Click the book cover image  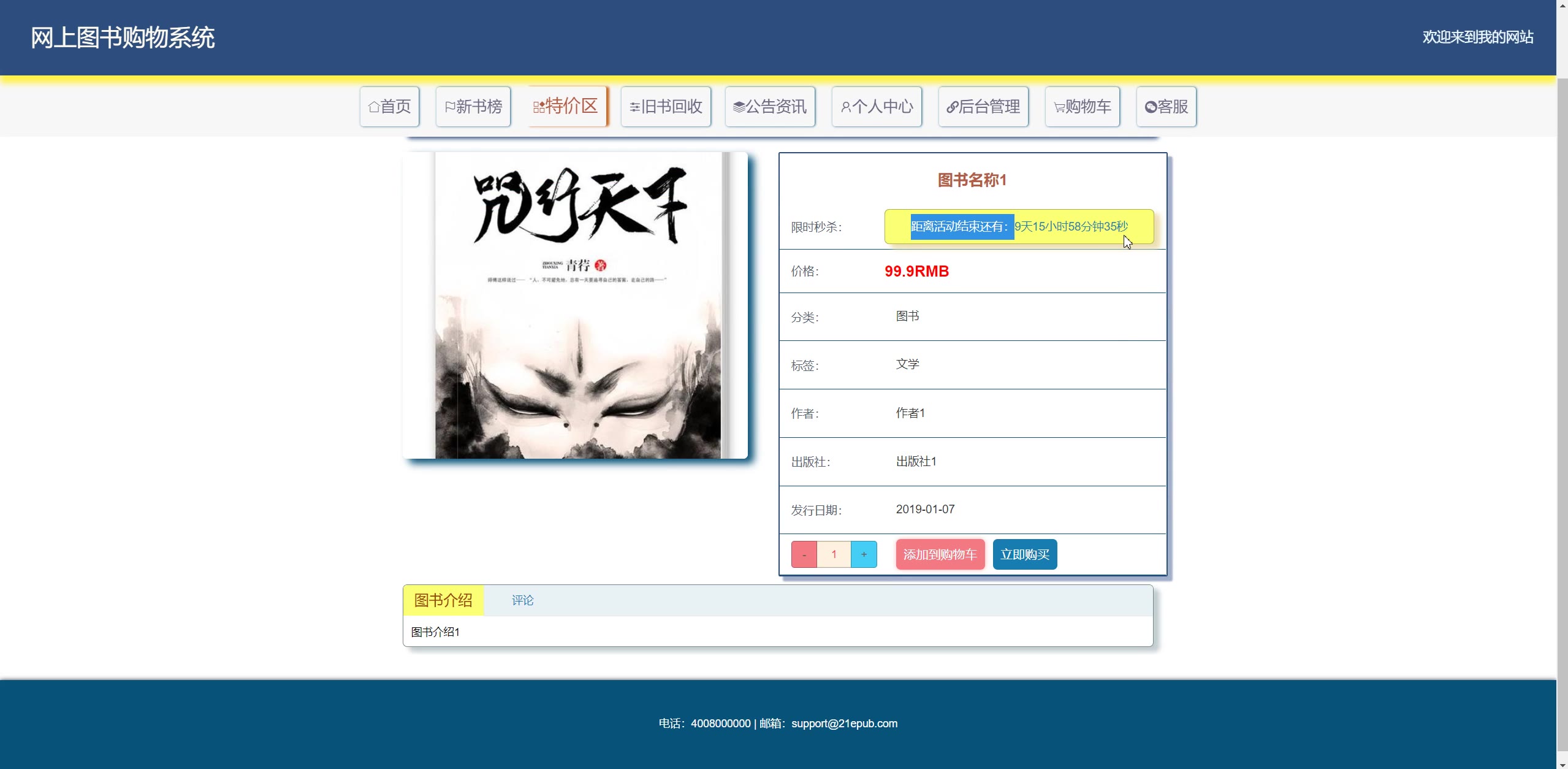(x=575, y=305)
